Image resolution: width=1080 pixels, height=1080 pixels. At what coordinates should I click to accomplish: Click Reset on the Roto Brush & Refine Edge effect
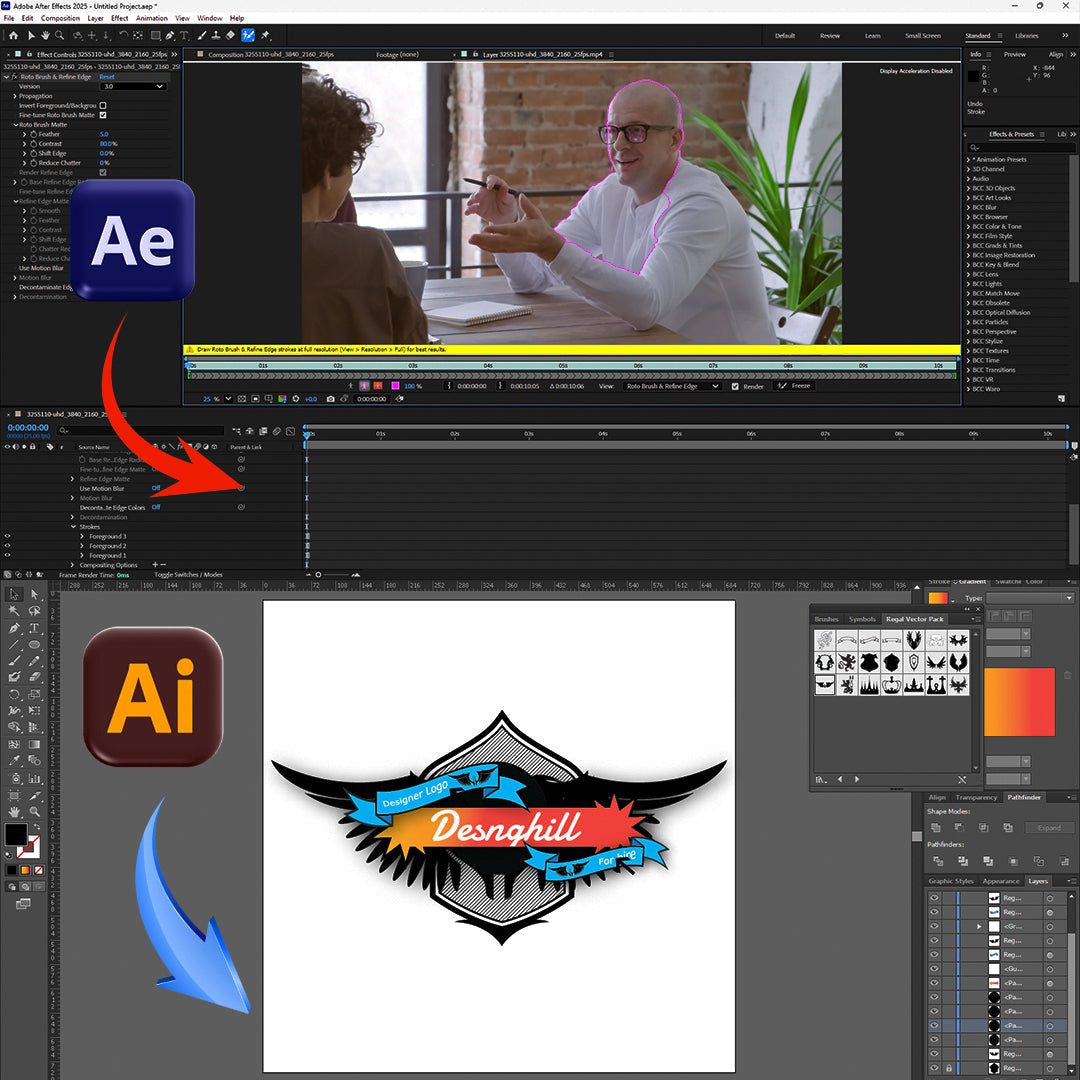pyautogui.click(x=106, y=76)
